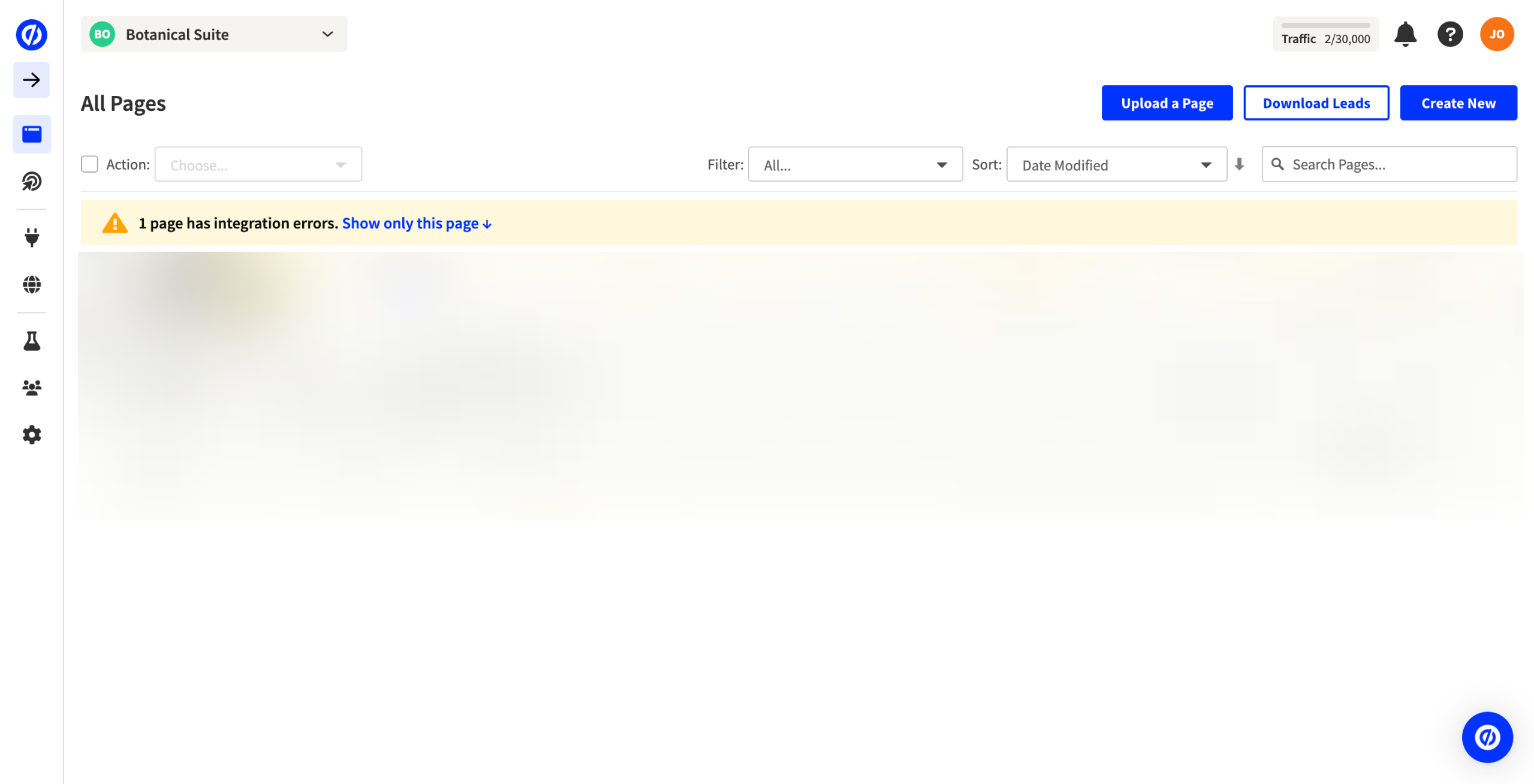This screenshot has width=1534, height=784.
Task: Open the notifications bell
Action: [1405, 34]
